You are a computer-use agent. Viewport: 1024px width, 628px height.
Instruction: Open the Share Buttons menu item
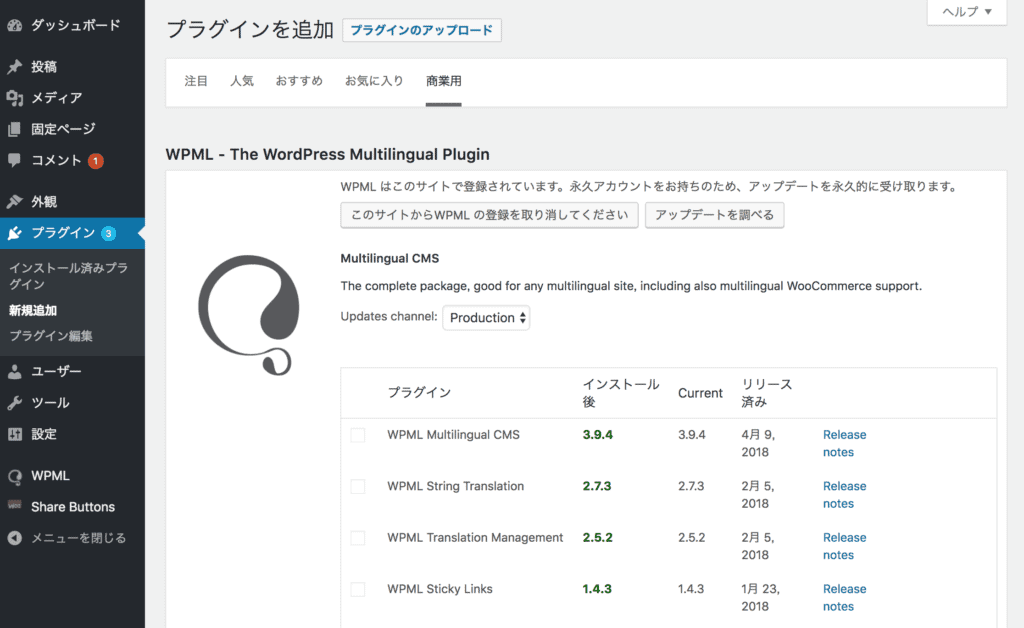(72, 507)
